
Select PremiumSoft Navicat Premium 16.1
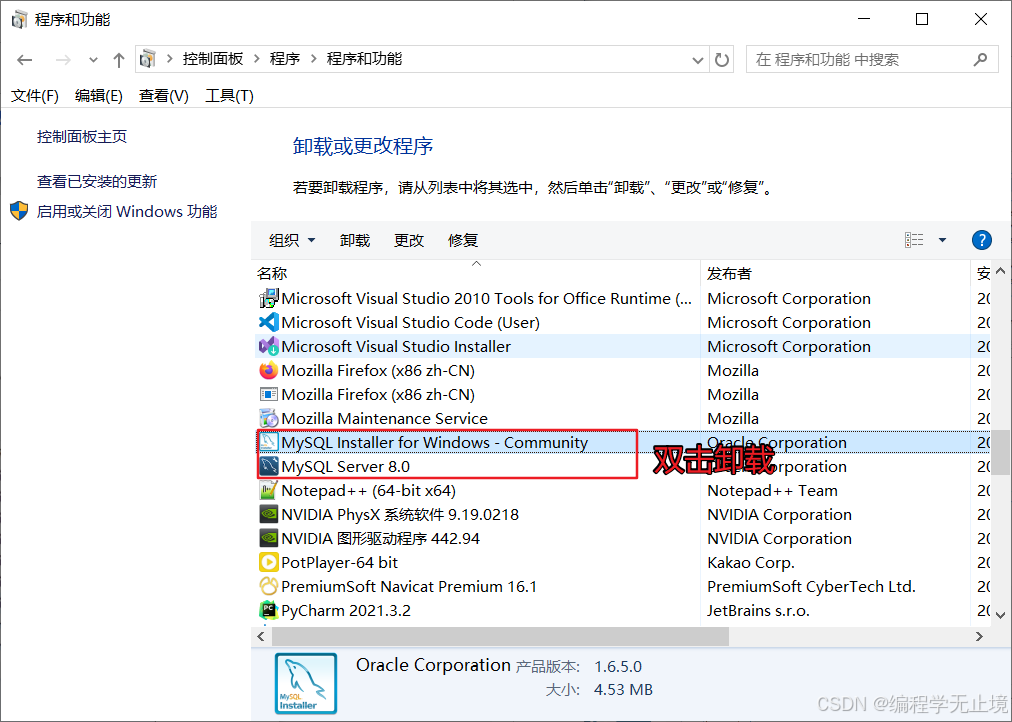tap(623, 586)
